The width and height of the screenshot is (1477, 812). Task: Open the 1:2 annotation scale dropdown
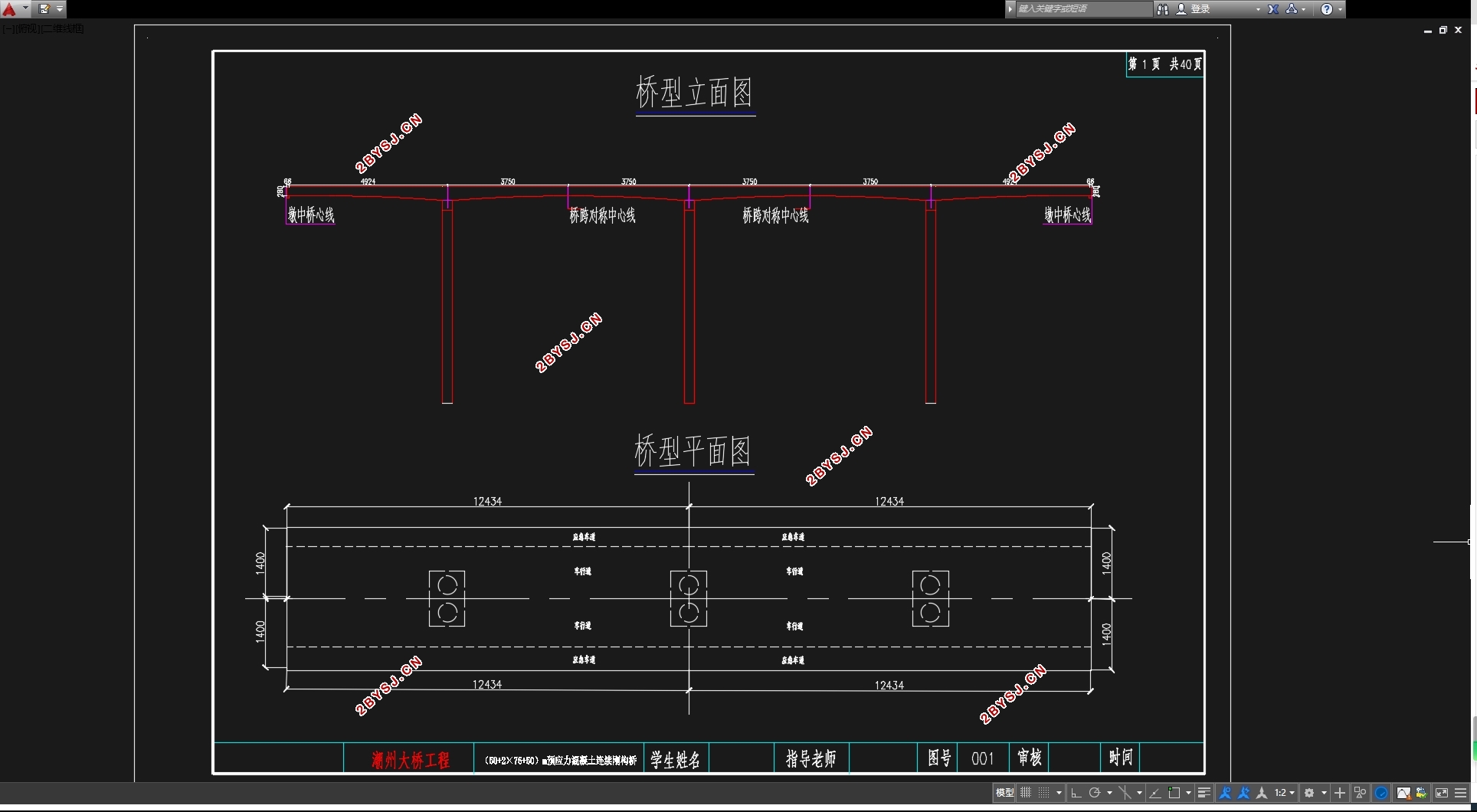click(x=1285, y=793)
